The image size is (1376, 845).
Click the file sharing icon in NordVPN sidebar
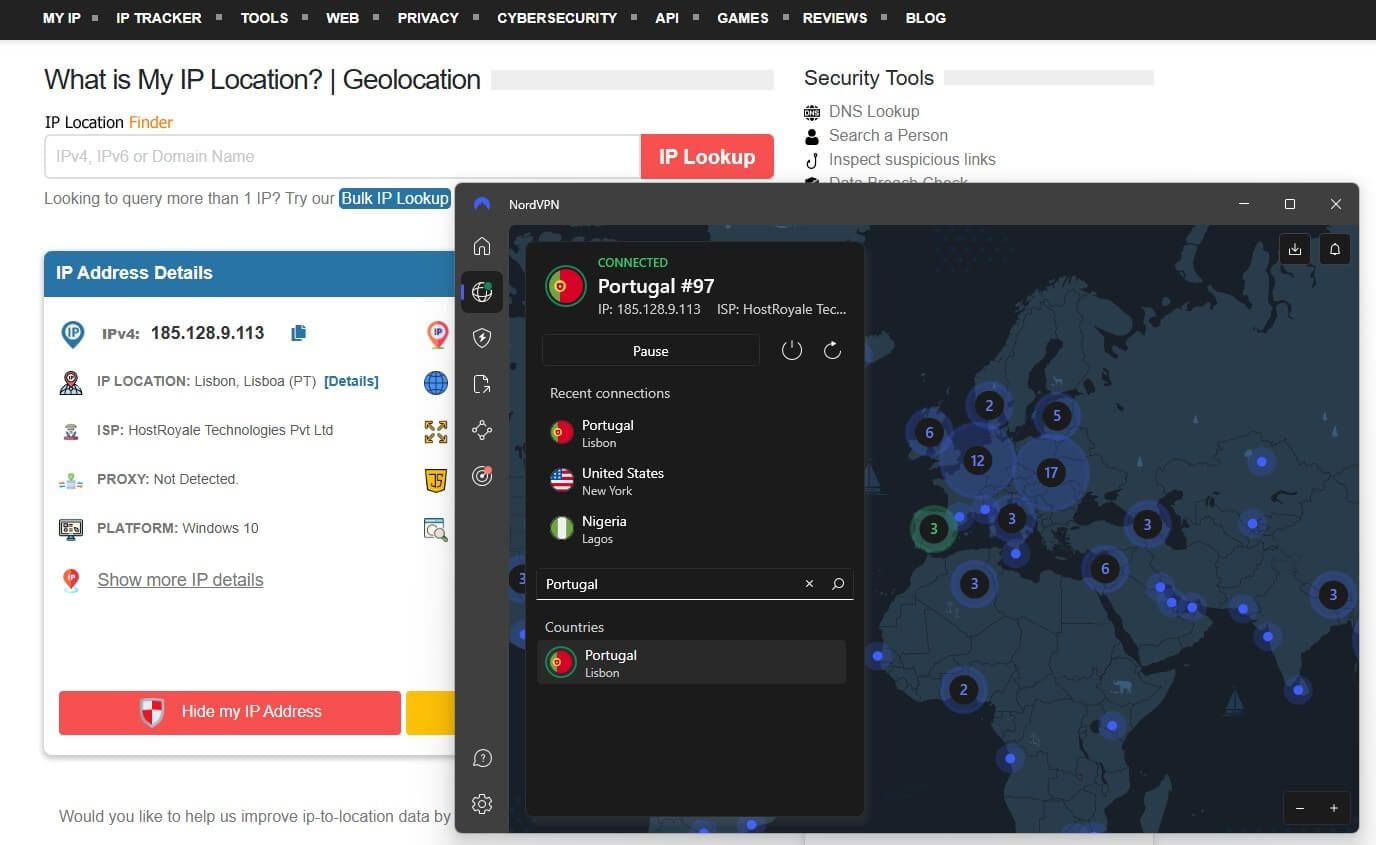482,382
